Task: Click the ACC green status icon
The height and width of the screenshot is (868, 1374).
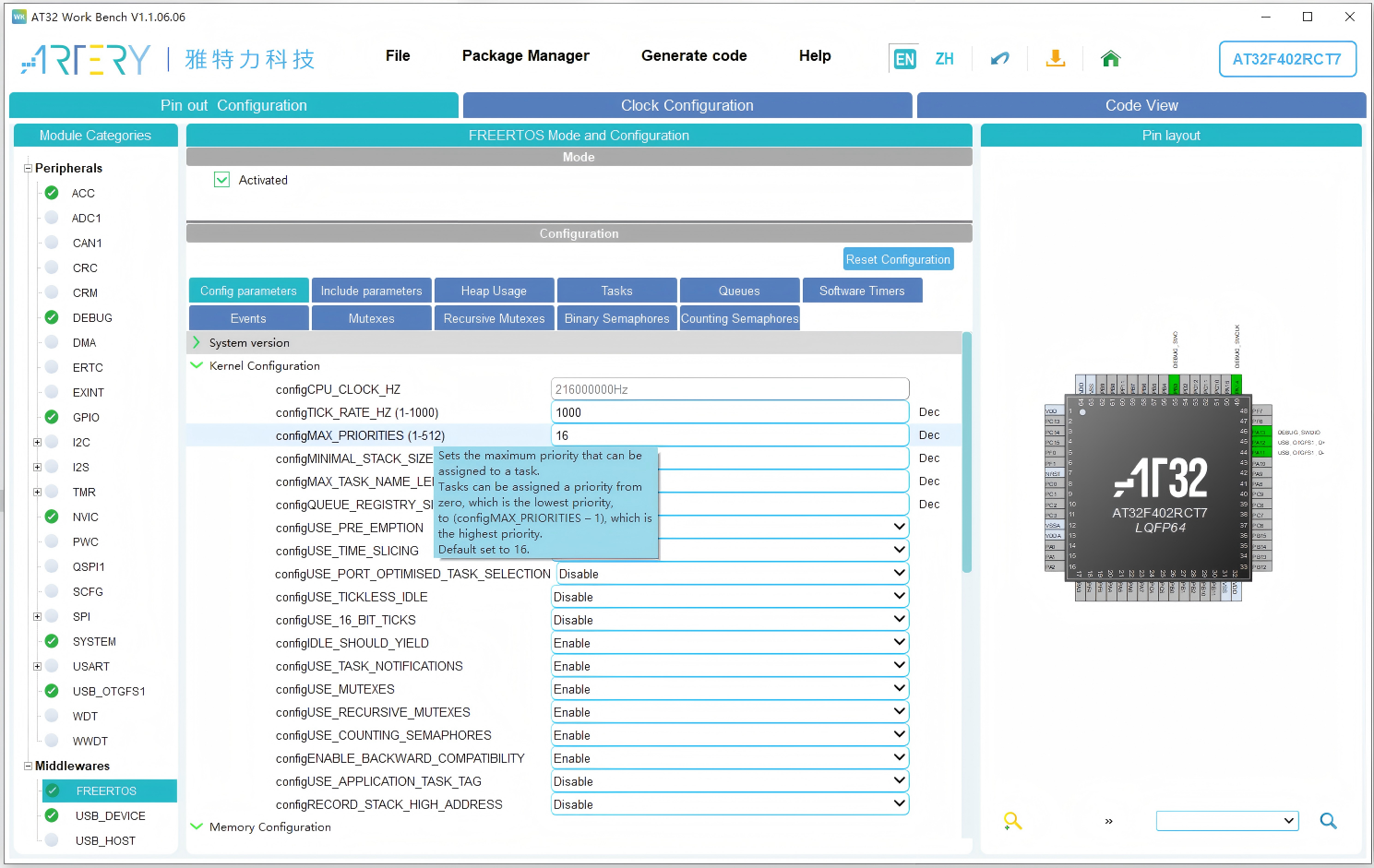Action: point(52,193)
